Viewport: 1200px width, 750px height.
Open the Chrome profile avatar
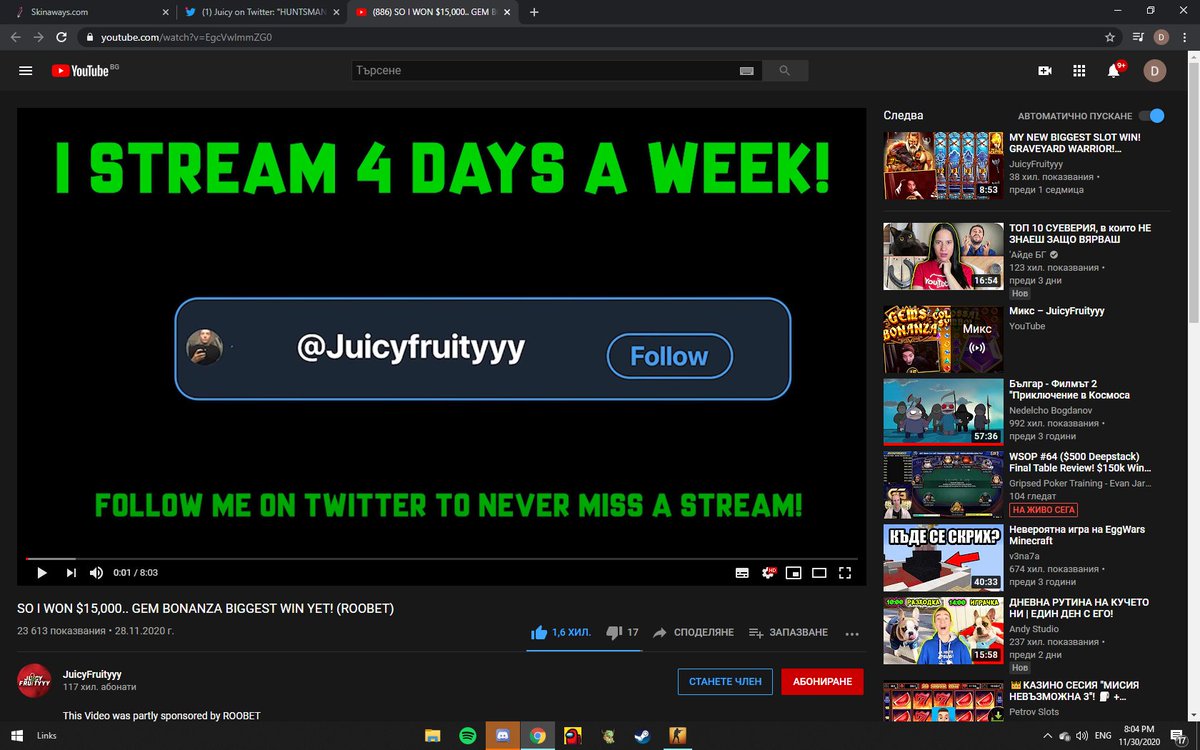pyautogui.click(x=1161, y=37)
